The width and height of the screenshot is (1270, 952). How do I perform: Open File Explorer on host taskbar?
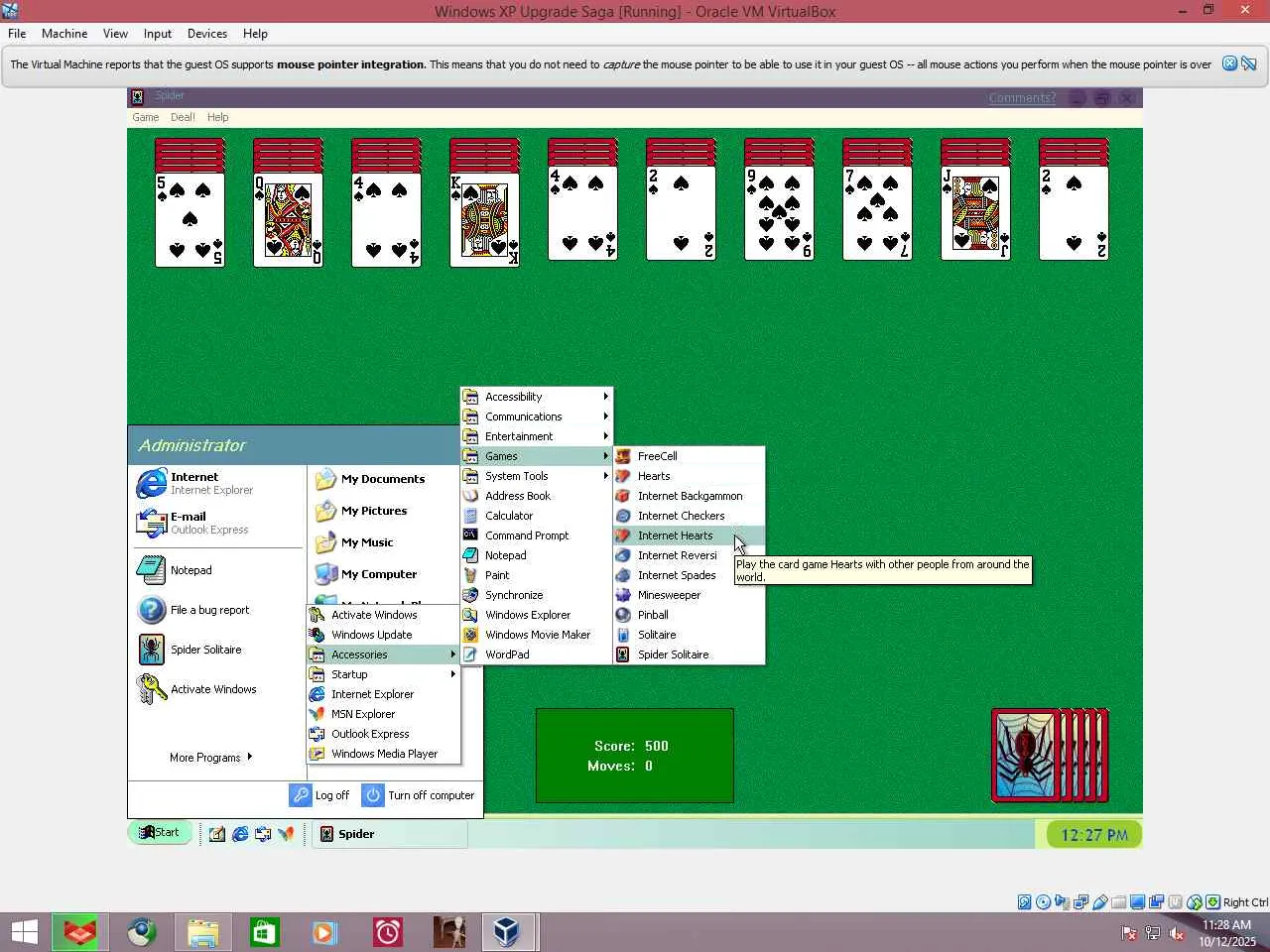pyautogui.click(x=202, y=932)
